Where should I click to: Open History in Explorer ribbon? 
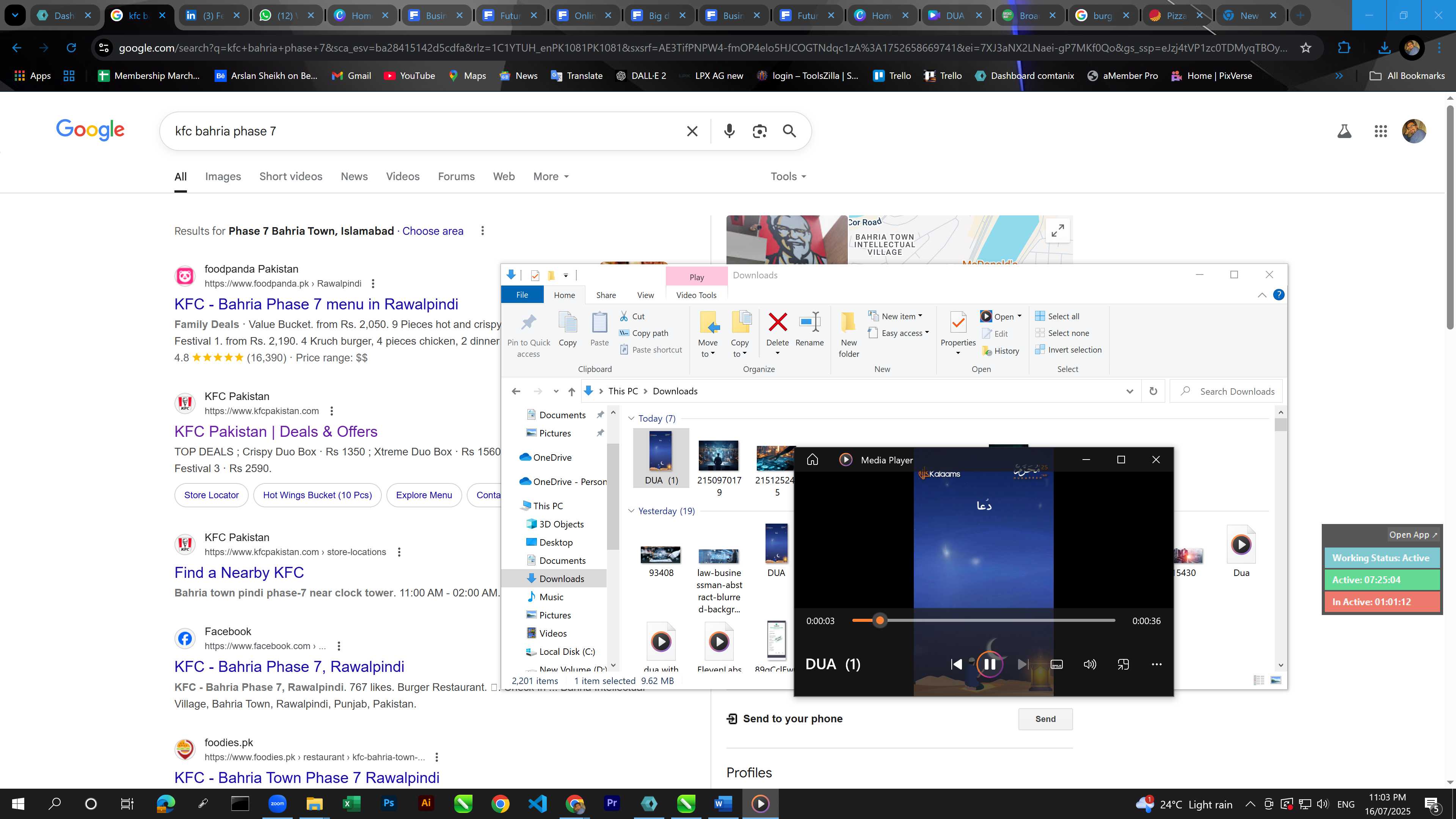coord(1001,351)
